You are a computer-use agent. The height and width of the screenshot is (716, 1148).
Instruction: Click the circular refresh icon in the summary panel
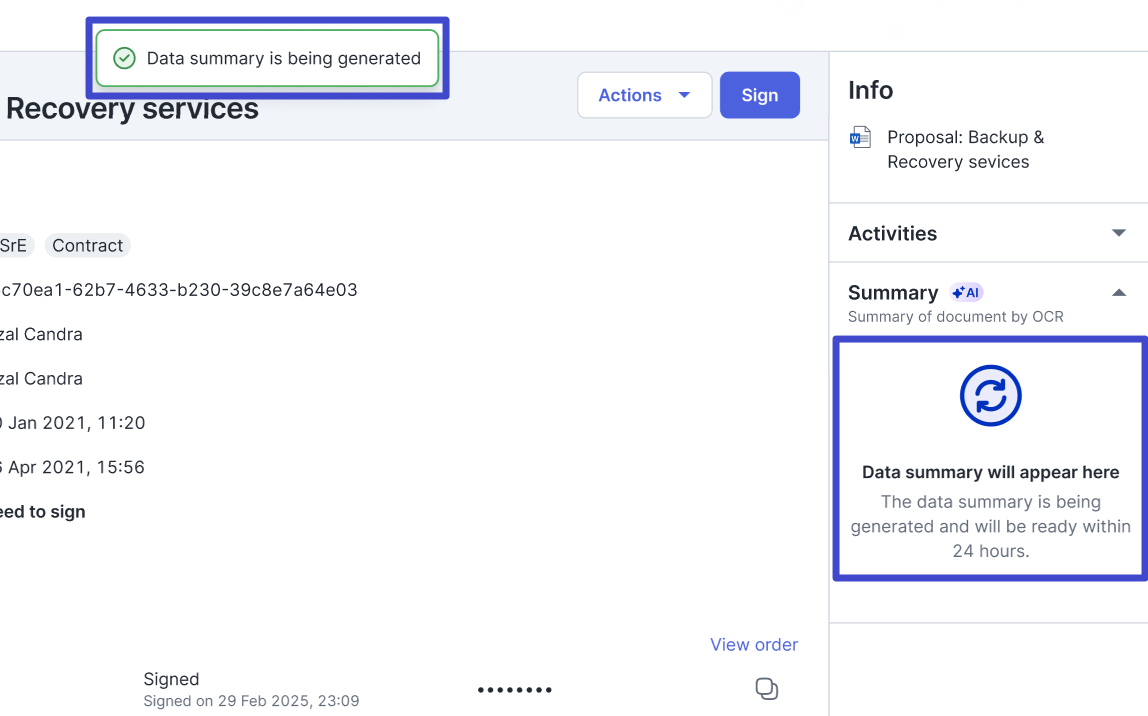(x=990, y=396)
